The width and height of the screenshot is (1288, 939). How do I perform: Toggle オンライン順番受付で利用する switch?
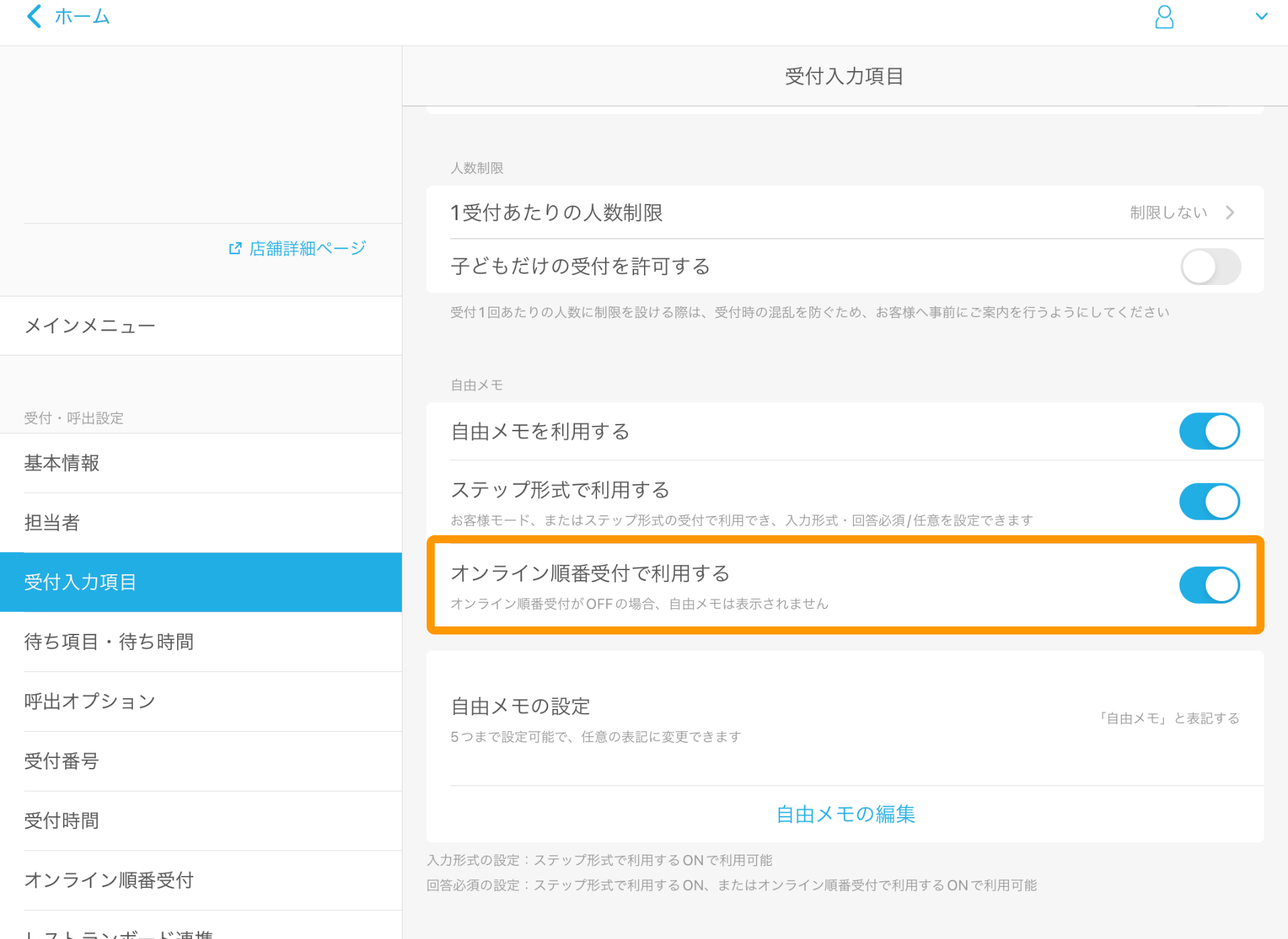(1210, 585)
